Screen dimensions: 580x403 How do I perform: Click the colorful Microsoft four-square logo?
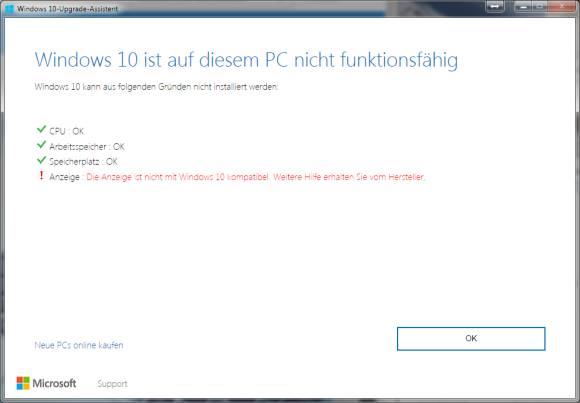pyautogui.click(x=23, y=383)
